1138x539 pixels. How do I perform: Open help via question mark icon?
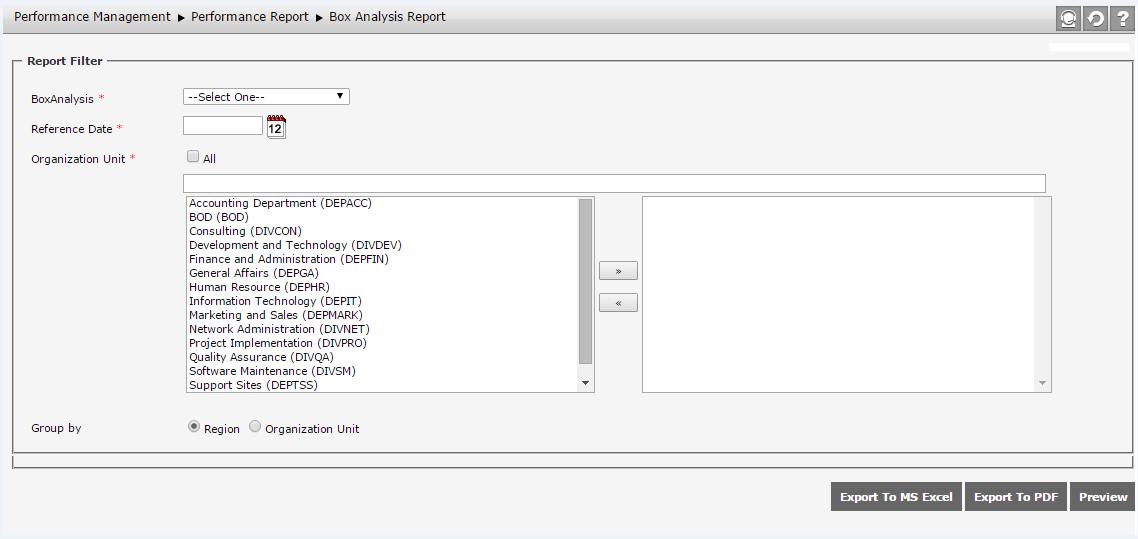pos(1122,19)
